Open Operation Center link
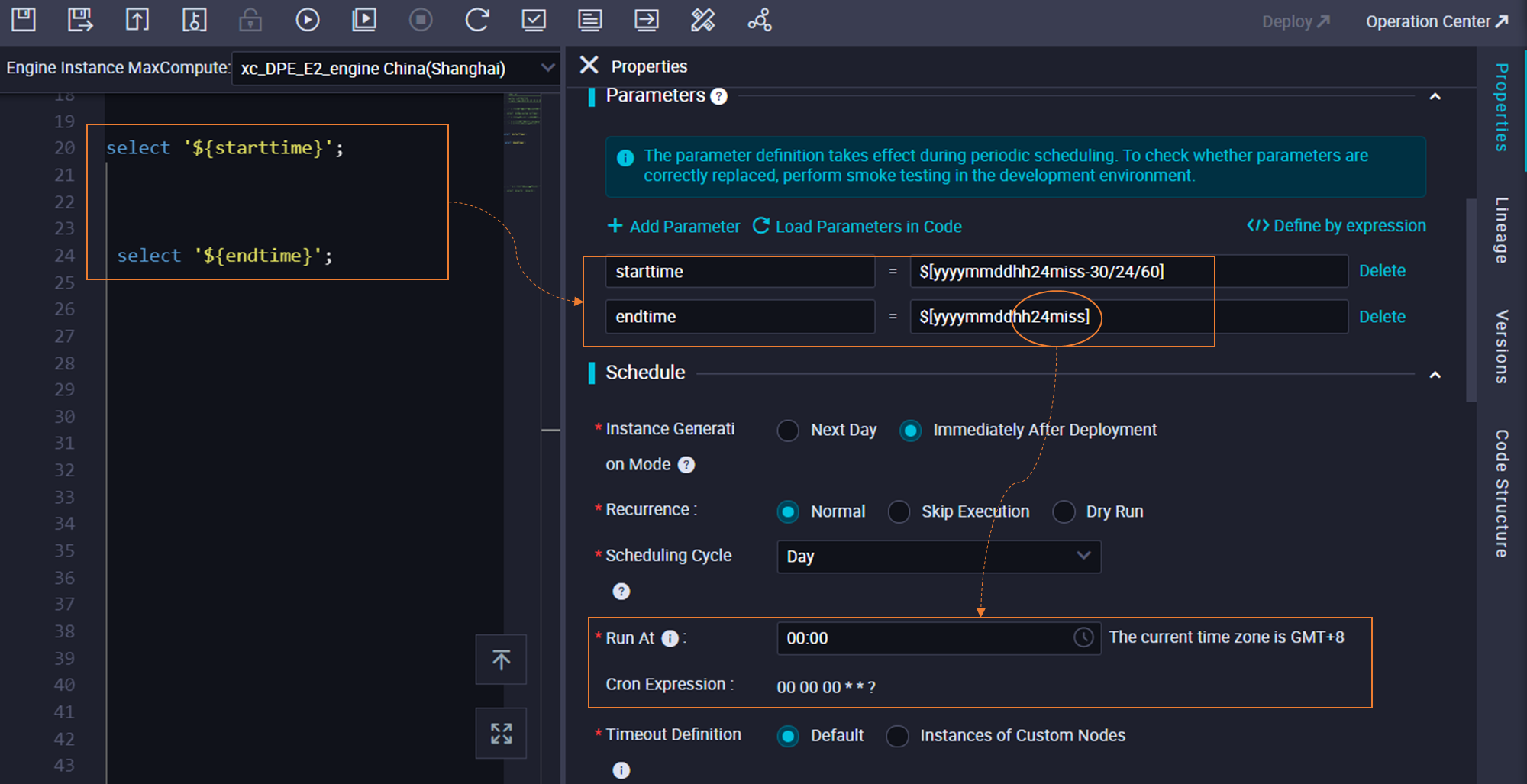 (x=1437, y=21)
